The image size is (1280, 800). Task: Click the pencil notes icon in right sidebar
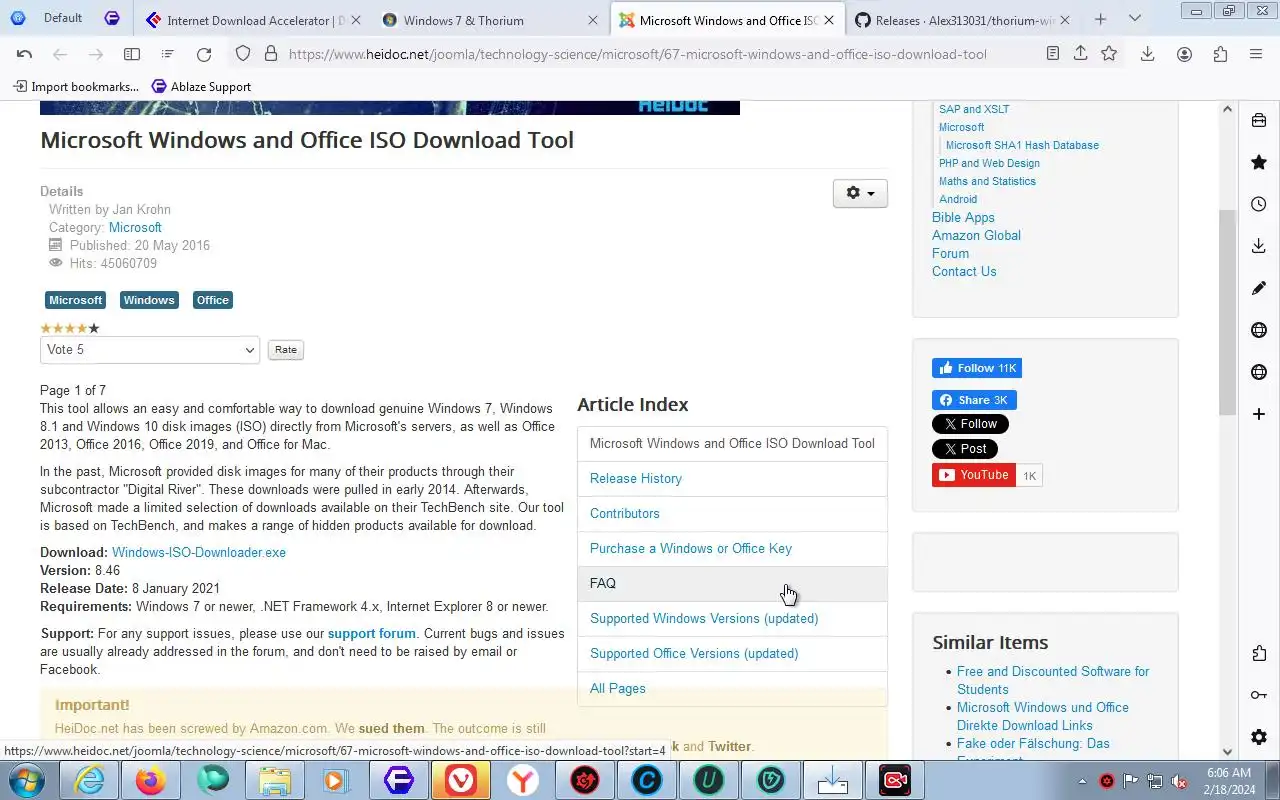pyautogui.click(x=1259, y=288)
